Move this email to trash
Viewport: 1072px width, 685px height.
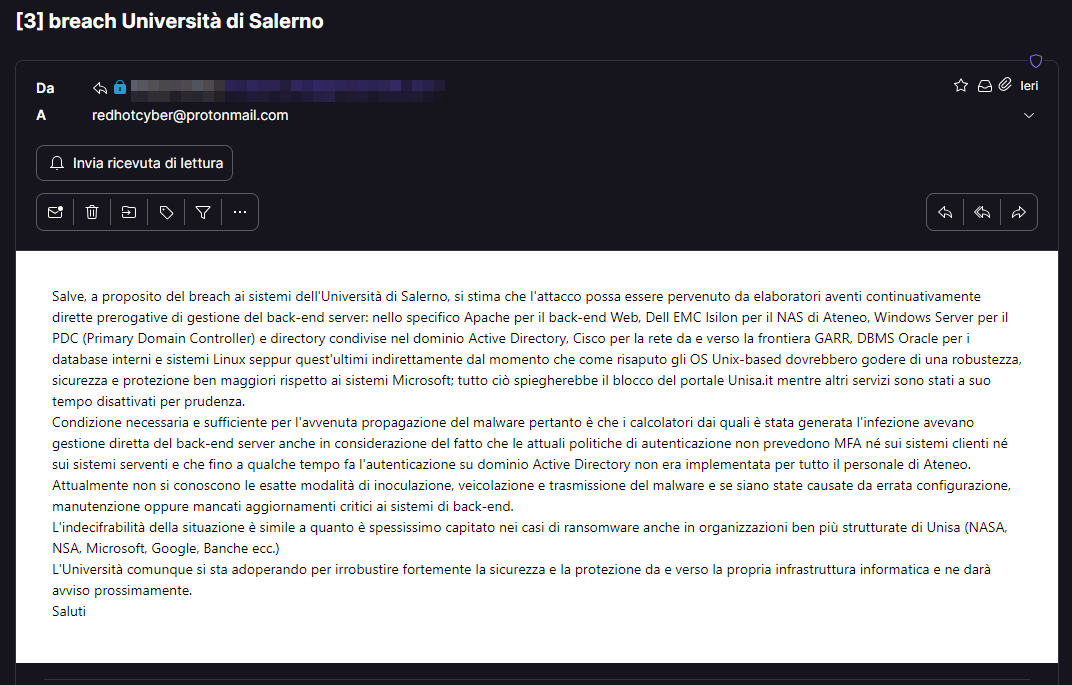coord(92,212)
